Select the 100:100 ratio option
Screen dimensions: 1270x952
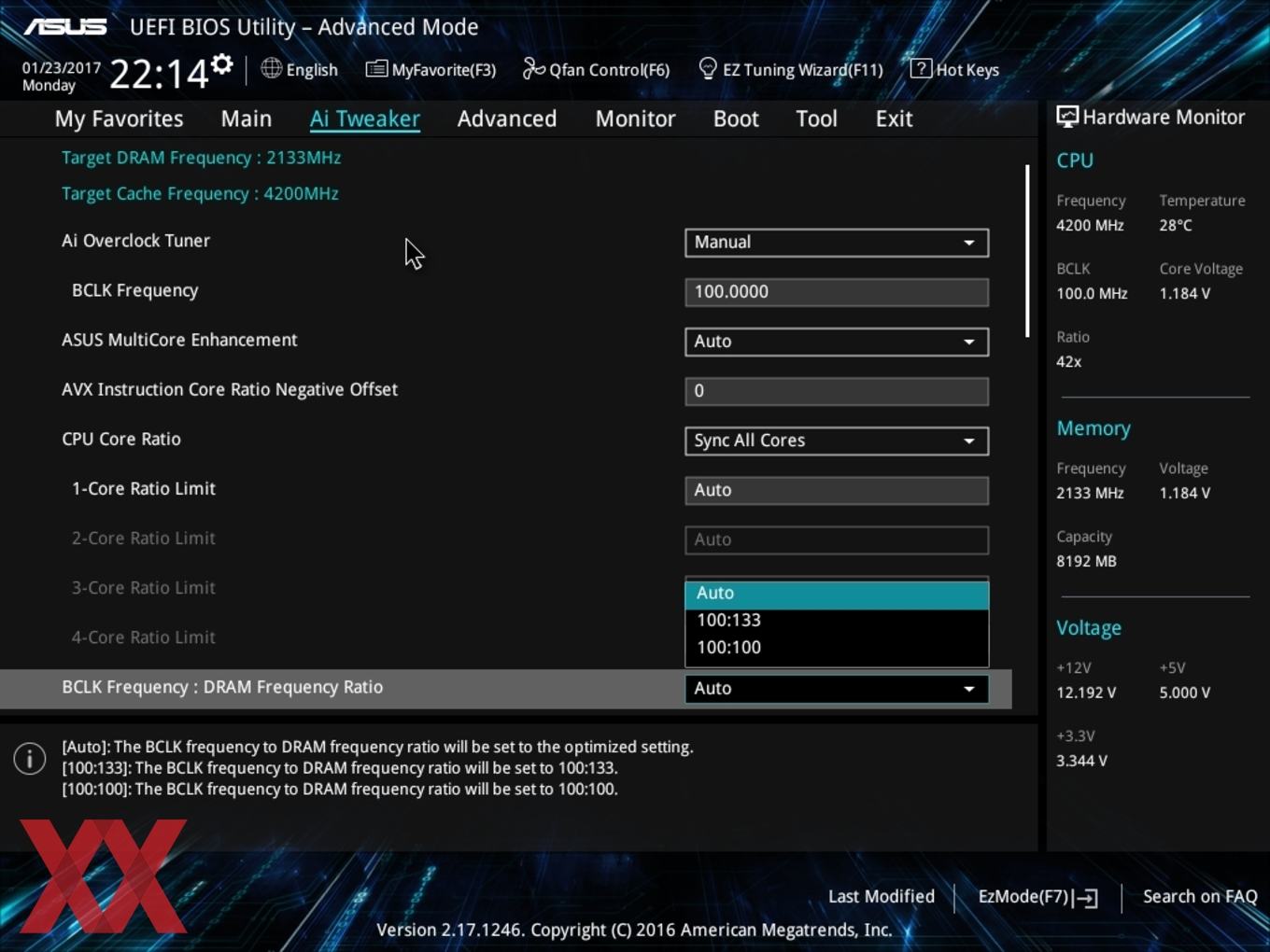click(837, 648)
